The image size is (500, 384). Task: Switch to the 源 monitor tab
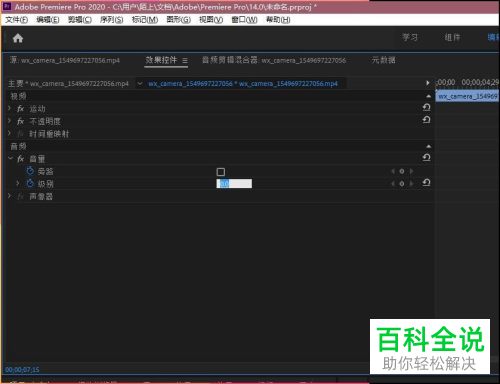tap(65, 60)
